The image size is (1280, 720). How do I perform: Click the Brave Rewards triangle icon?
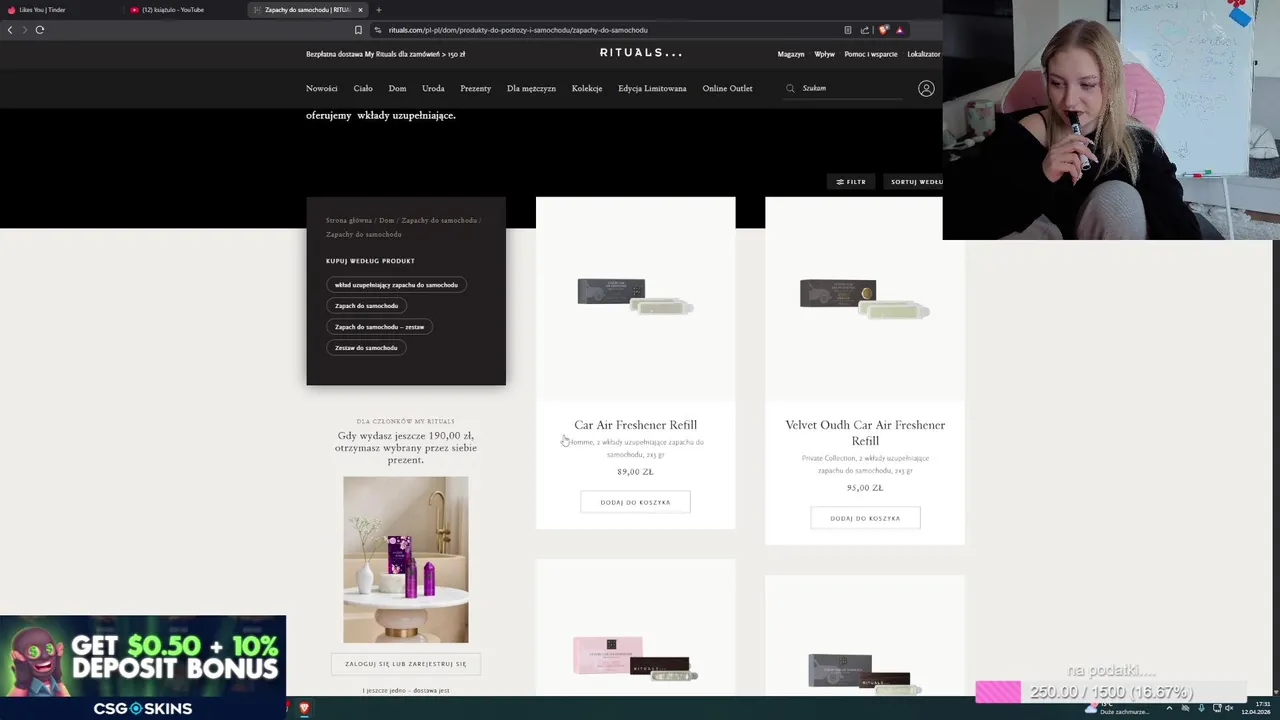(x=900, y=30)
